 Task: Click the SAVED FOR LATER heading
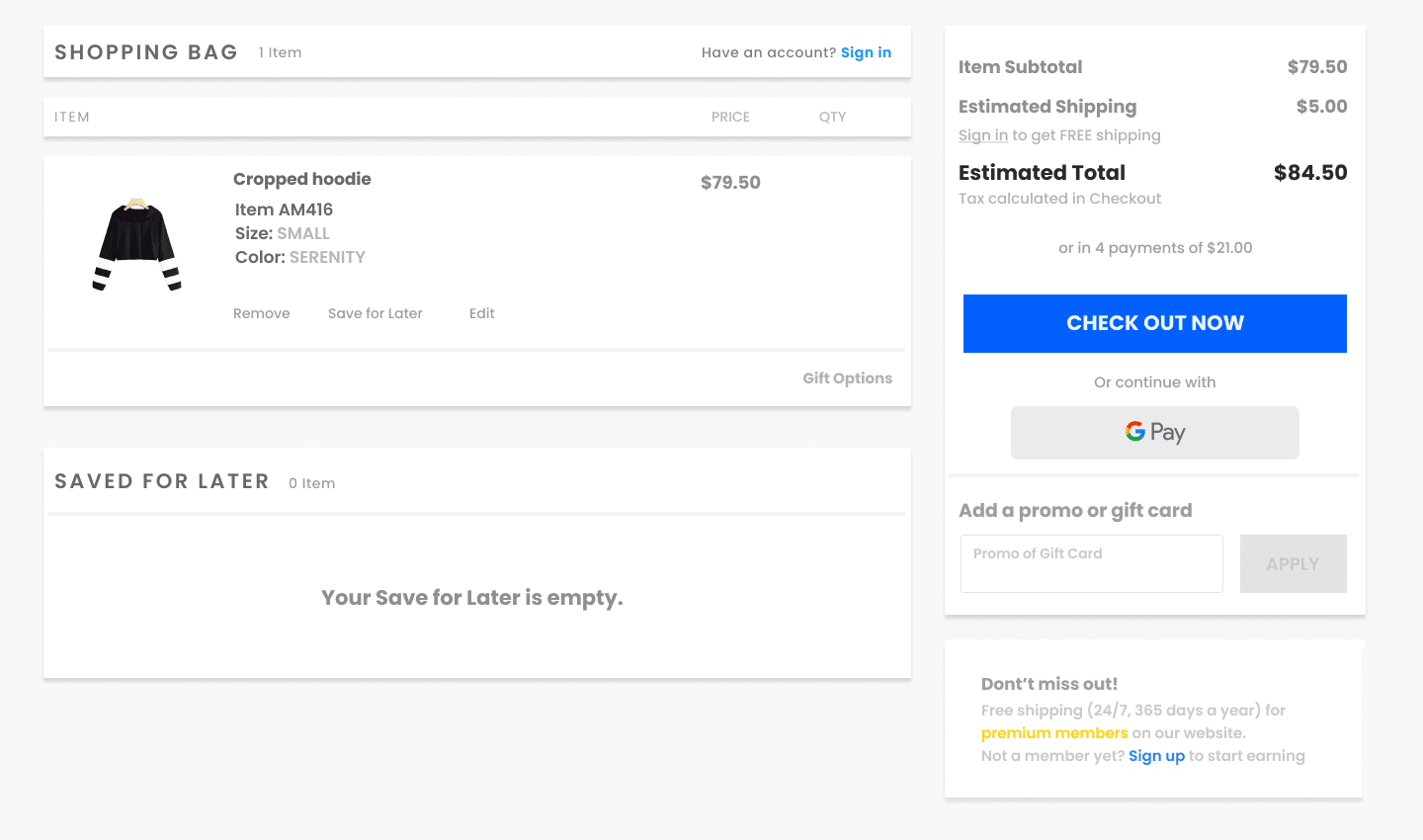point(162,481)
